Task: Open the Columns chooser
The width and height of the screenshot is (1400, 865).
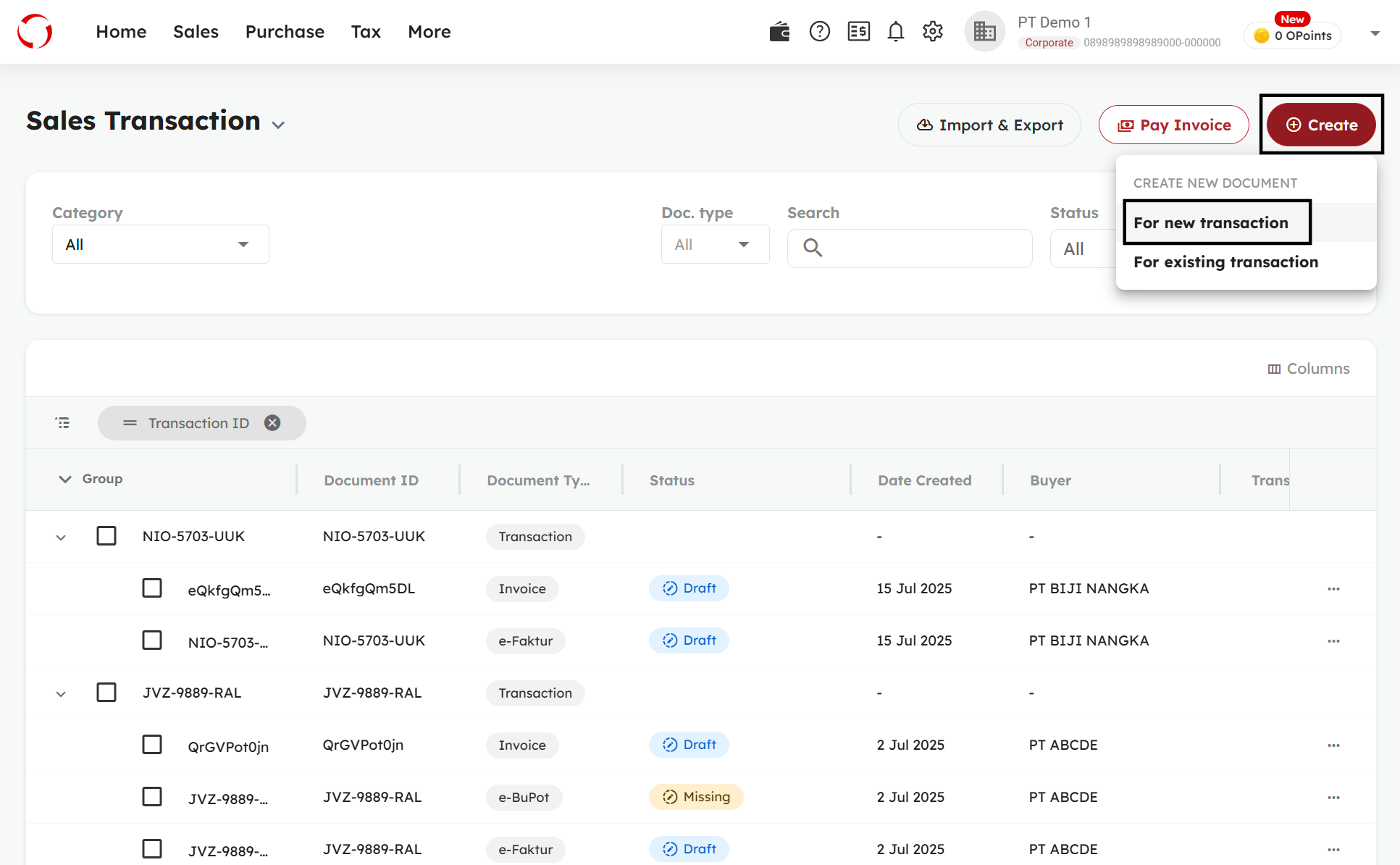Action: point(1309,369)
